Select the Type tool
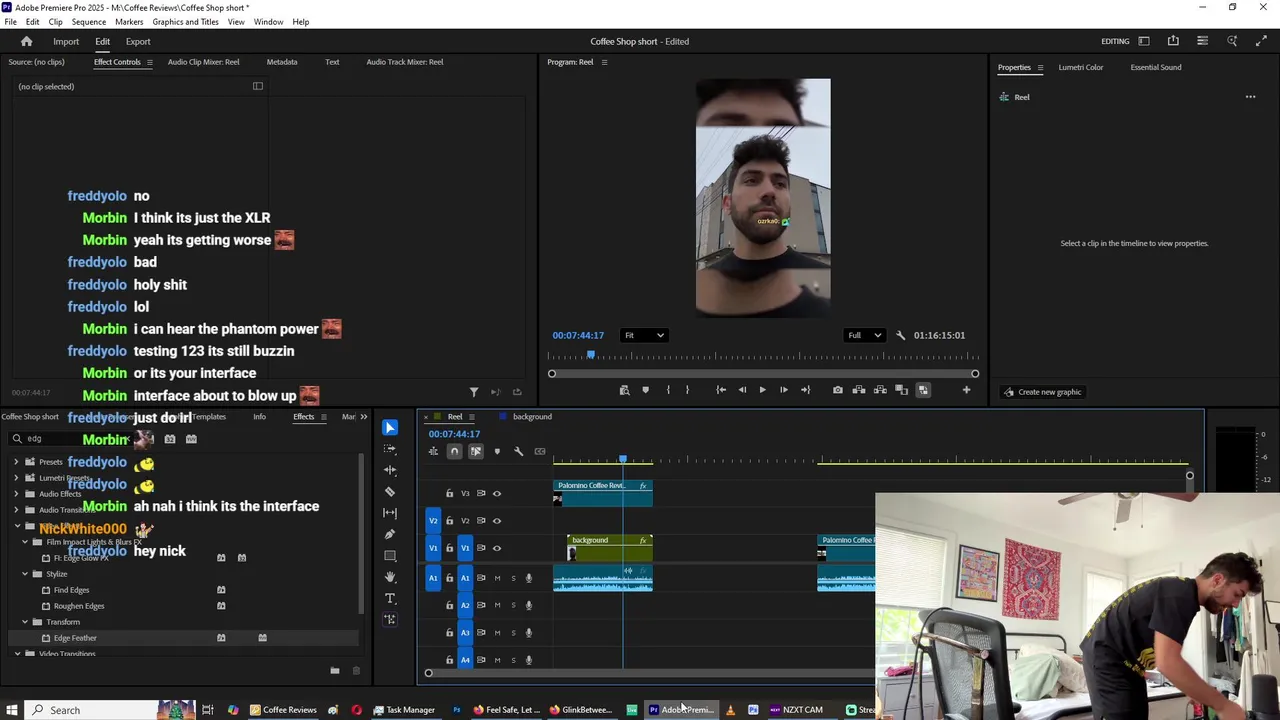This screenshot has width=1280, height=720. click(x=390, y=598)
